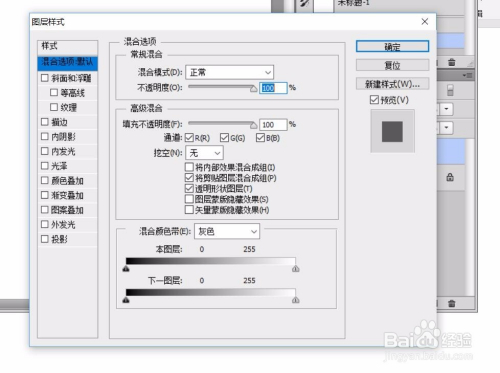Click the 本图层 white point handle
The image size is (500, 373).
pos(296,269)
